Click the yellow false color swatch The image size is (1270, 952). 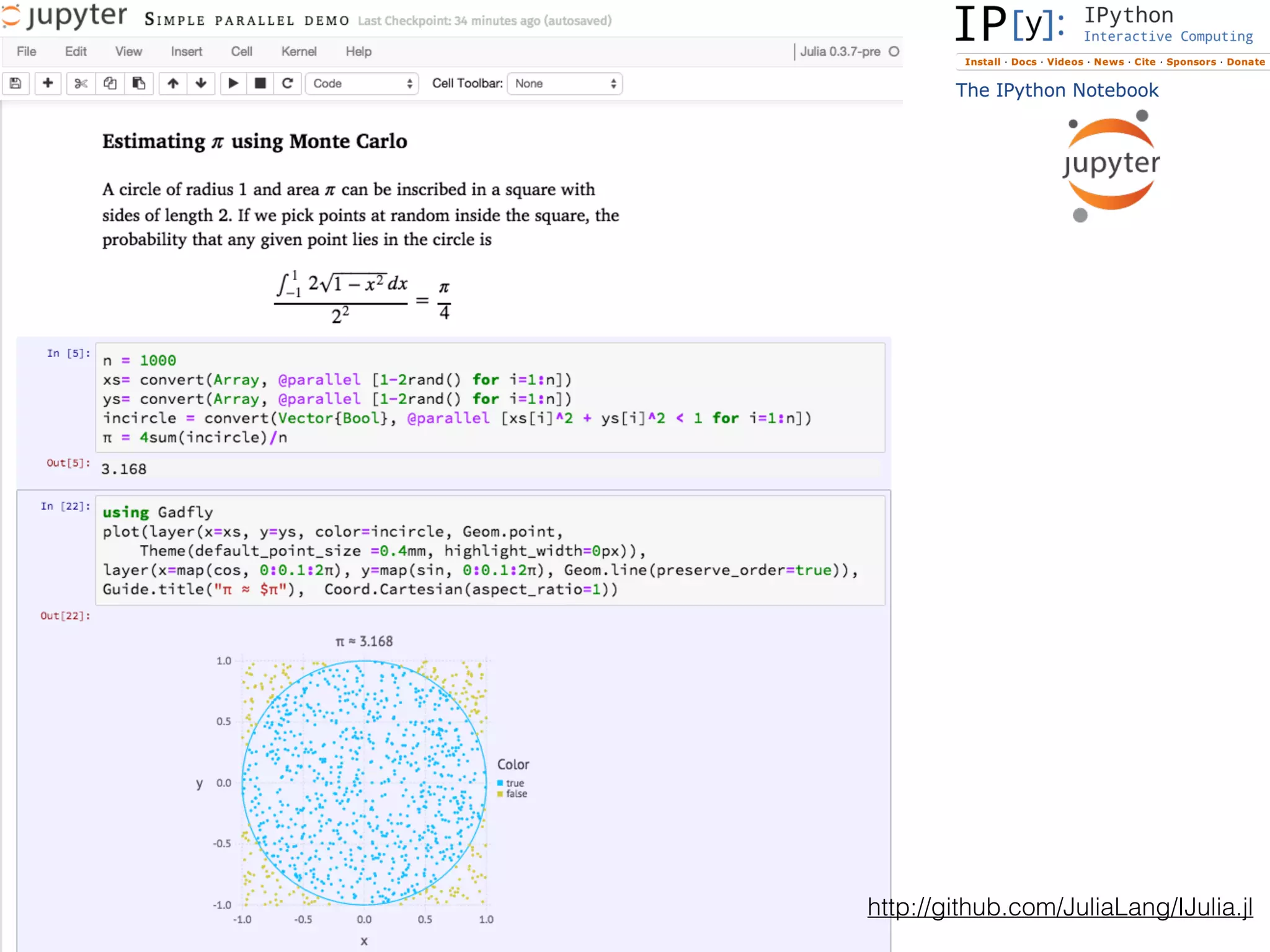pos(500,794)
